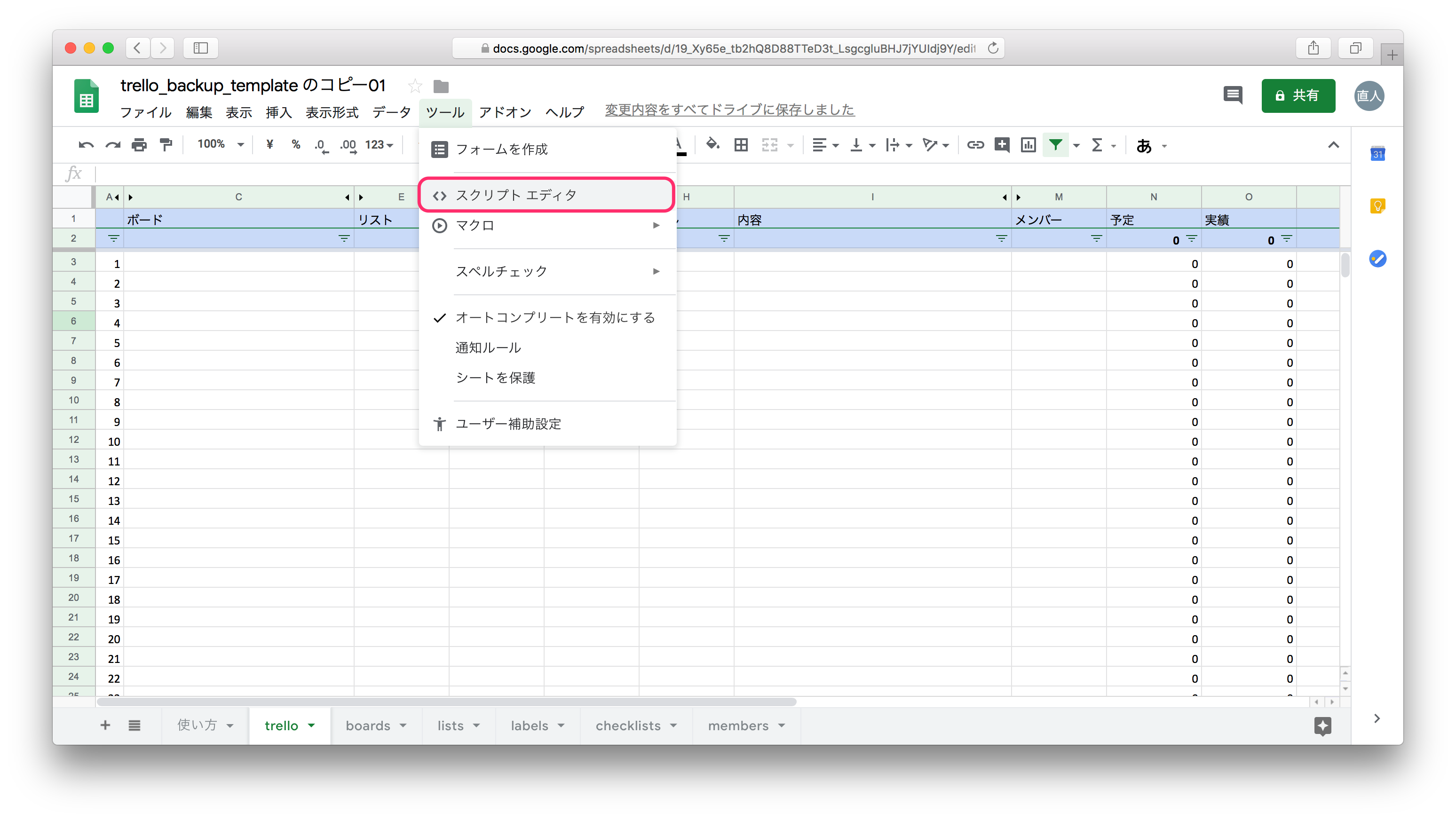This screenshot has height=820, width=1456.
Task: Toggle the green filter button
Action: tap(1055, 145)
